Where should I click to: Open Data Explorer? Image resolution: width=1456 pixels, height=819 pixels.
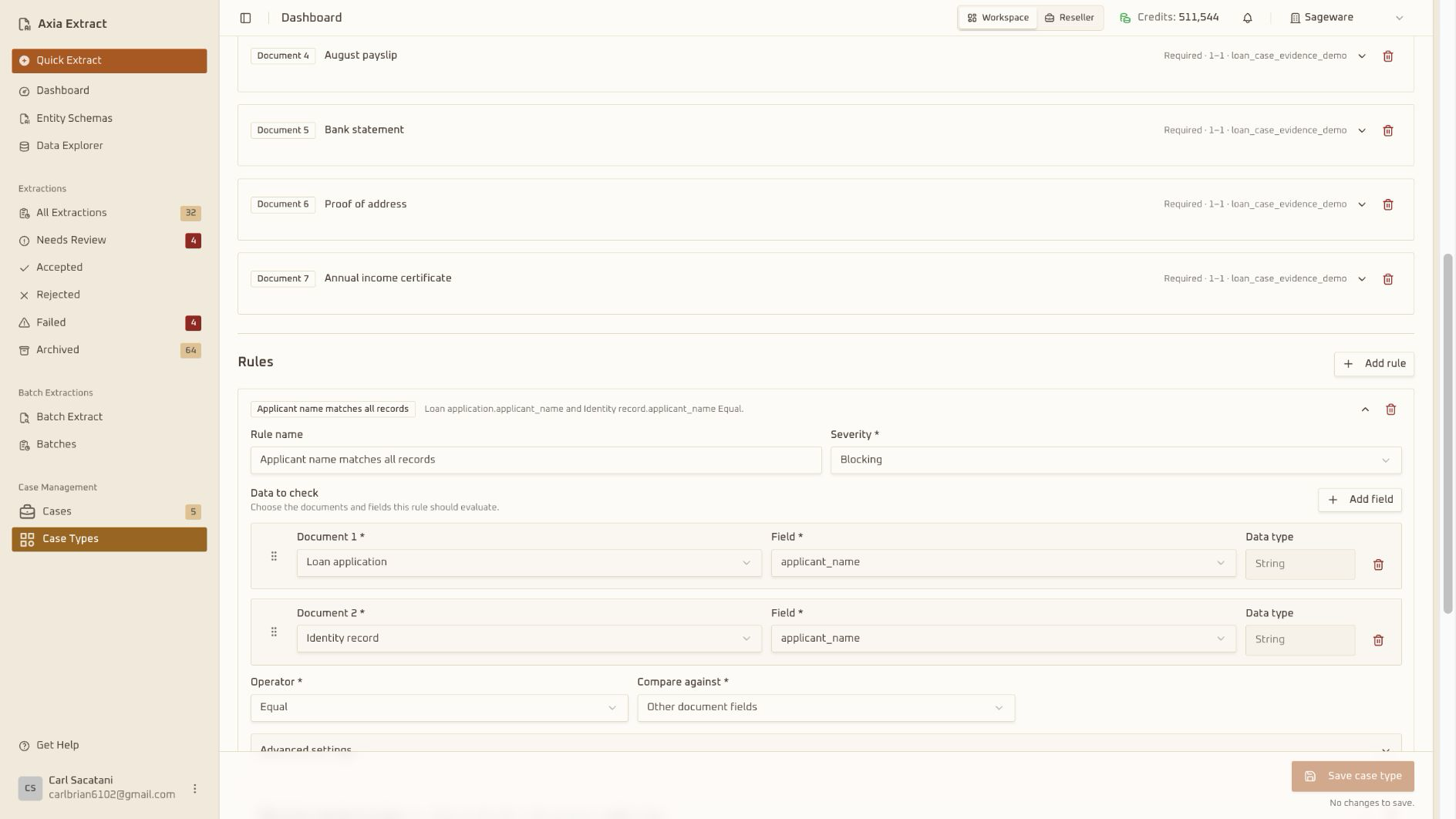click(x=110, y=146)
